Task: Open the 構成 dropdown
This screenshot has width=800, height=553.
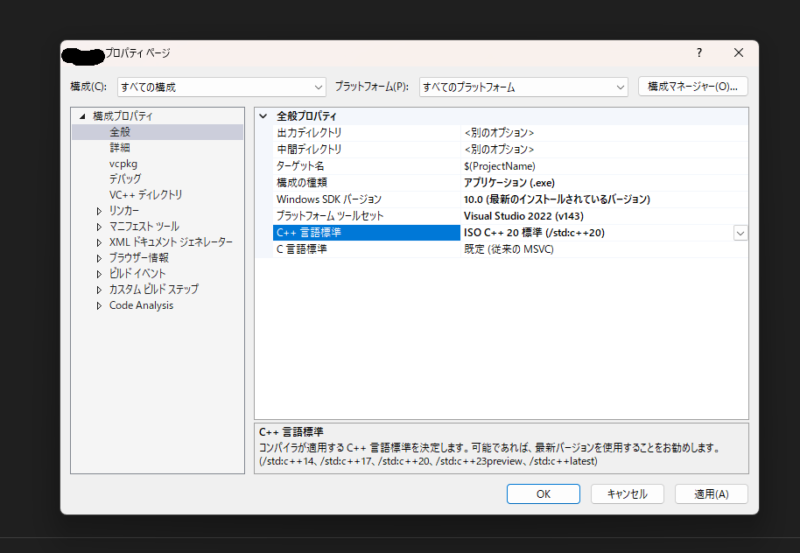Action: pyautogui.click(x=221, y=87)
